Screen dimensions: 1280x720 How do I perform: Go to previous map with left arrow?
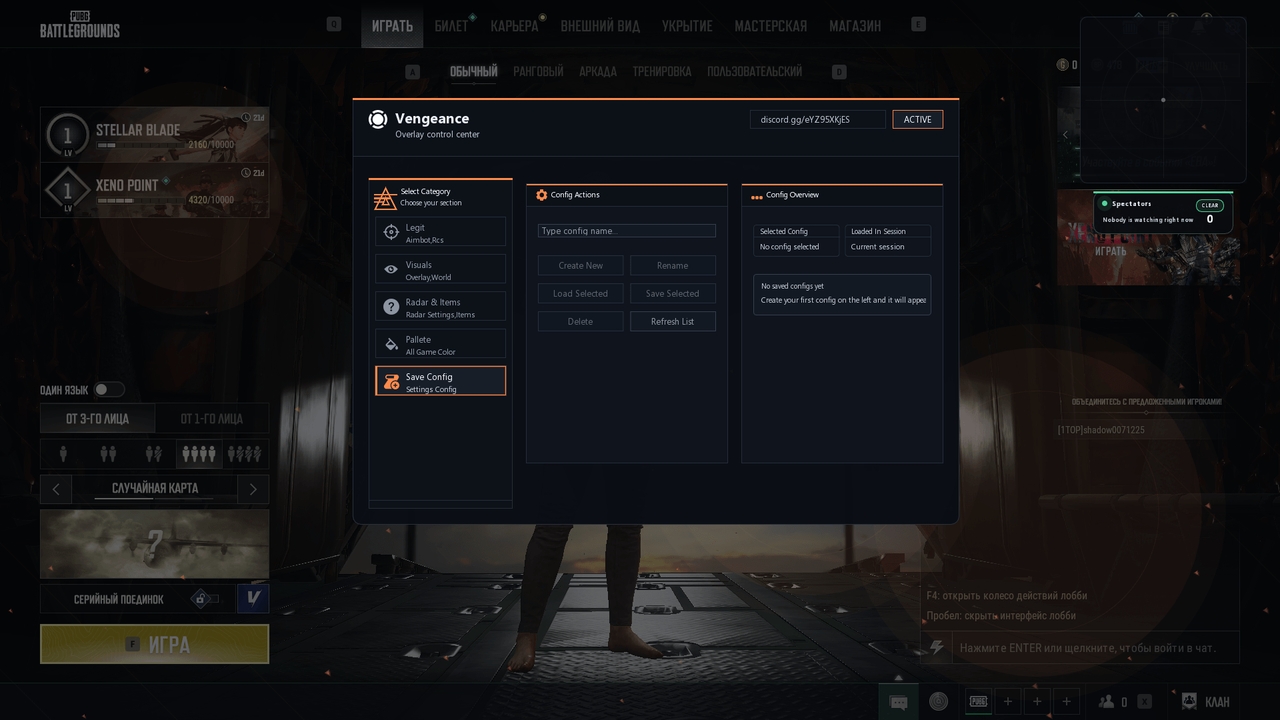pyautogui.click(x=56, y=489)
